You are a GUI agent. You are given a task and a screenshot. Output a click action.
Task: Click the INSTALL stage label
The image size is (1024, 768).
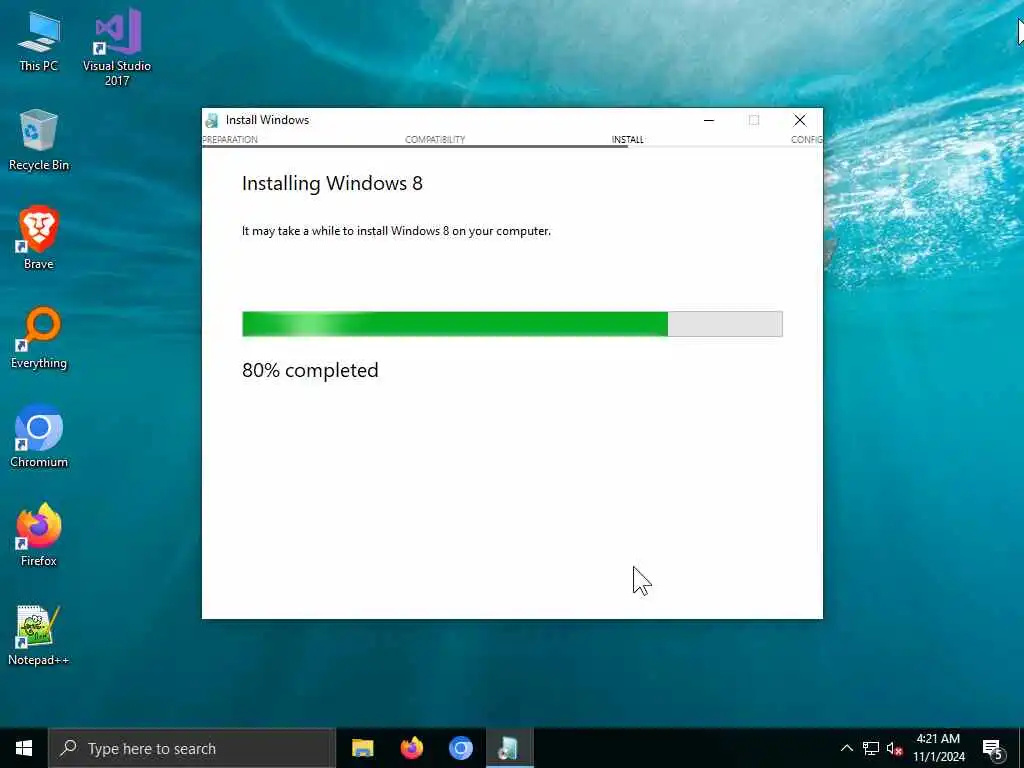pyautogui.click(x=628, y=140)
